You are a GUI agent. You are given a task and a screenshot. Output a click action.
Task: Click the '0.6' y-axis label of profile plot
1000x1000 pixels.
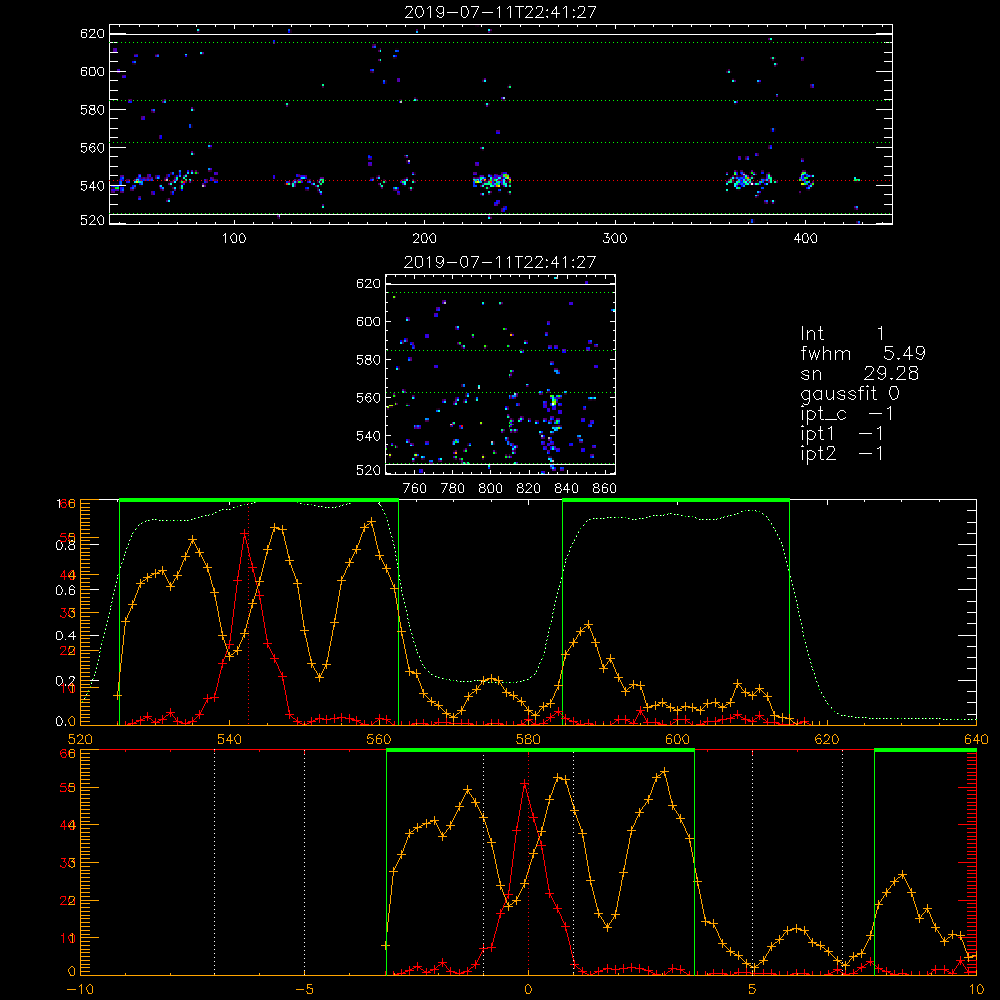click(65, 591)
